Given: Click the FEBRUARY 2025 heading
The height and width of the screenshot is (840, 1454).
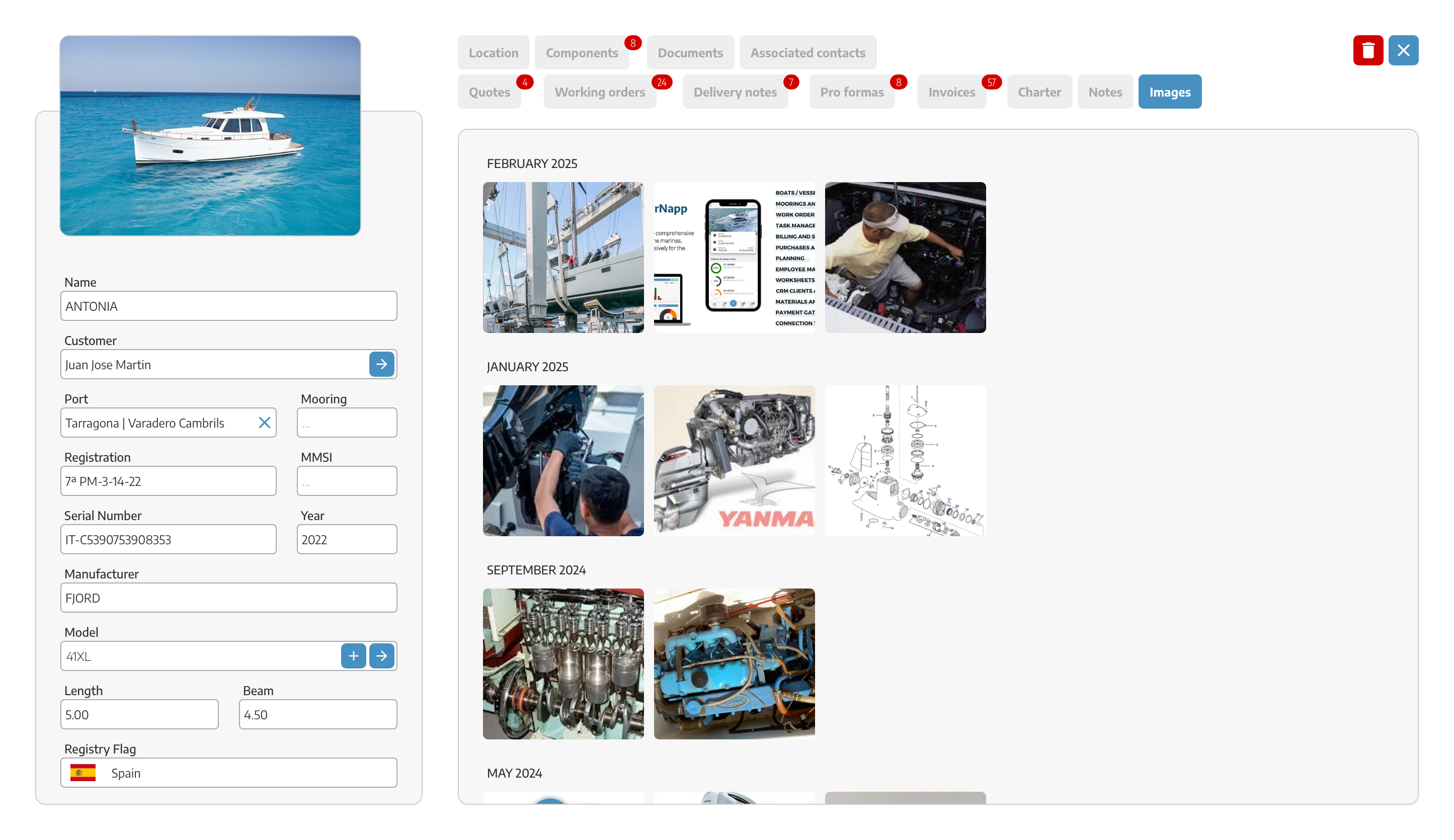Looking at the screenshot, I should (531, 164).
